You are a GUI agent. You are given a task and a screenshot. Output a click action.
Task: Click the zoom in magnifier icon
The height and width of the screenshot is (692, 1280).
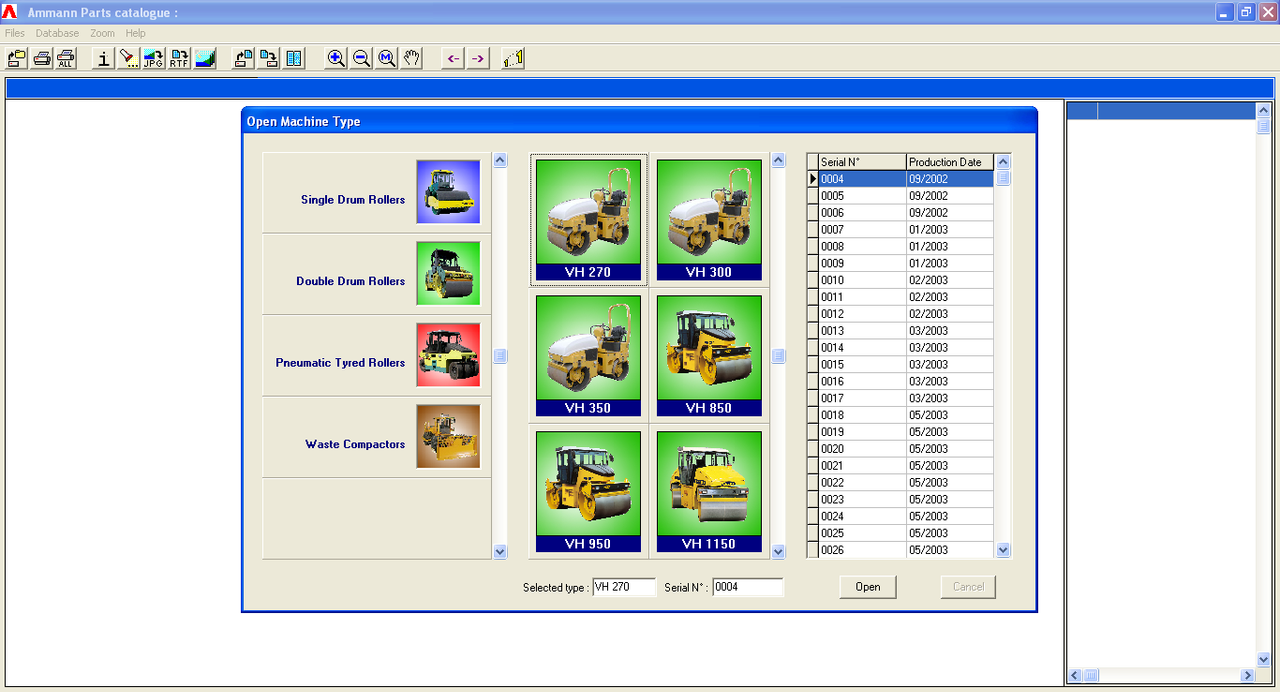pyautogui.click(x=336, y=58)
